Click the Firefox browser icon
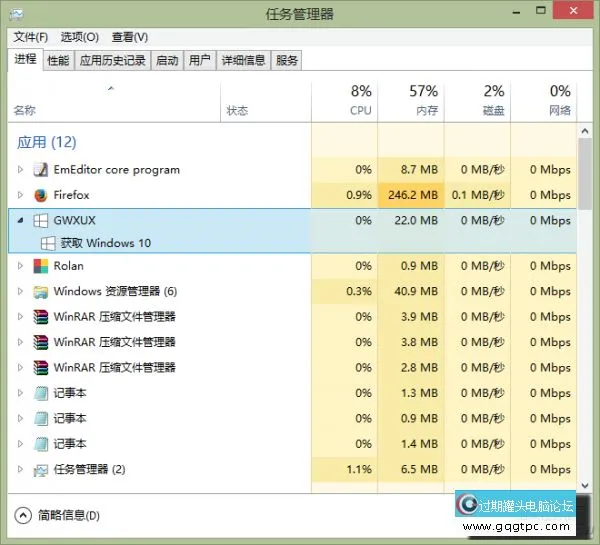Viewport: 600px width, 545px height. click(41, 195)
